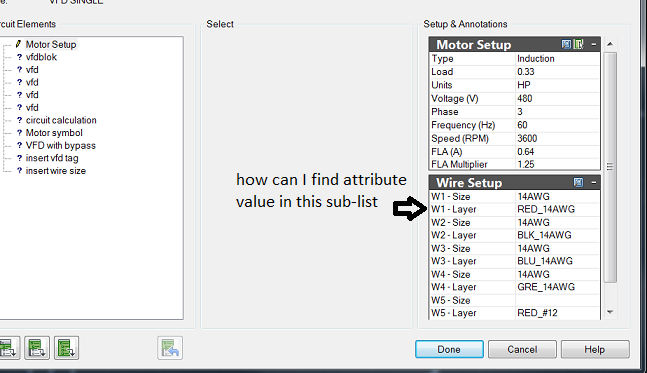Image resolution: width=647 pixels, height=373 pixels.
Task: Collapse the Wire Setup section
Action: pos(594,182)
